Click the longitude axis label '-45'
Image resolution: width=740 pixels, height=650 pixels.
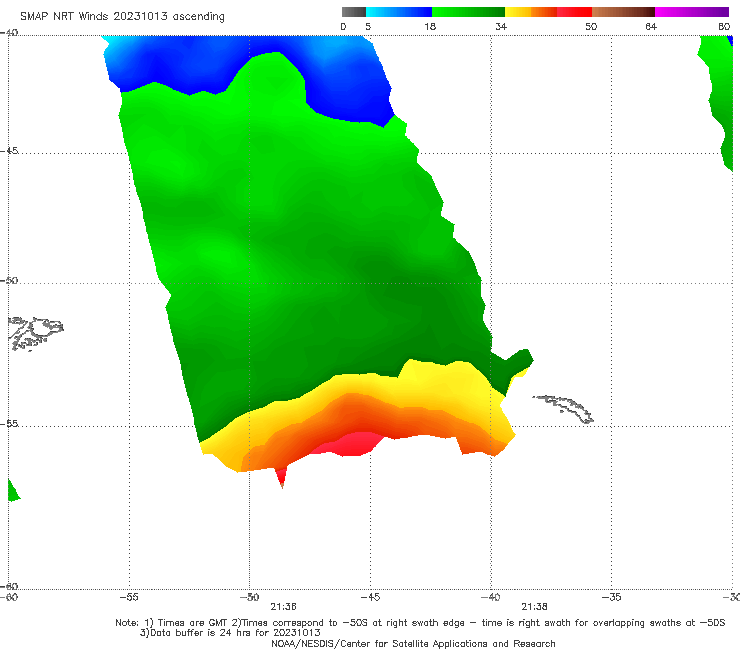coord(370,597)
